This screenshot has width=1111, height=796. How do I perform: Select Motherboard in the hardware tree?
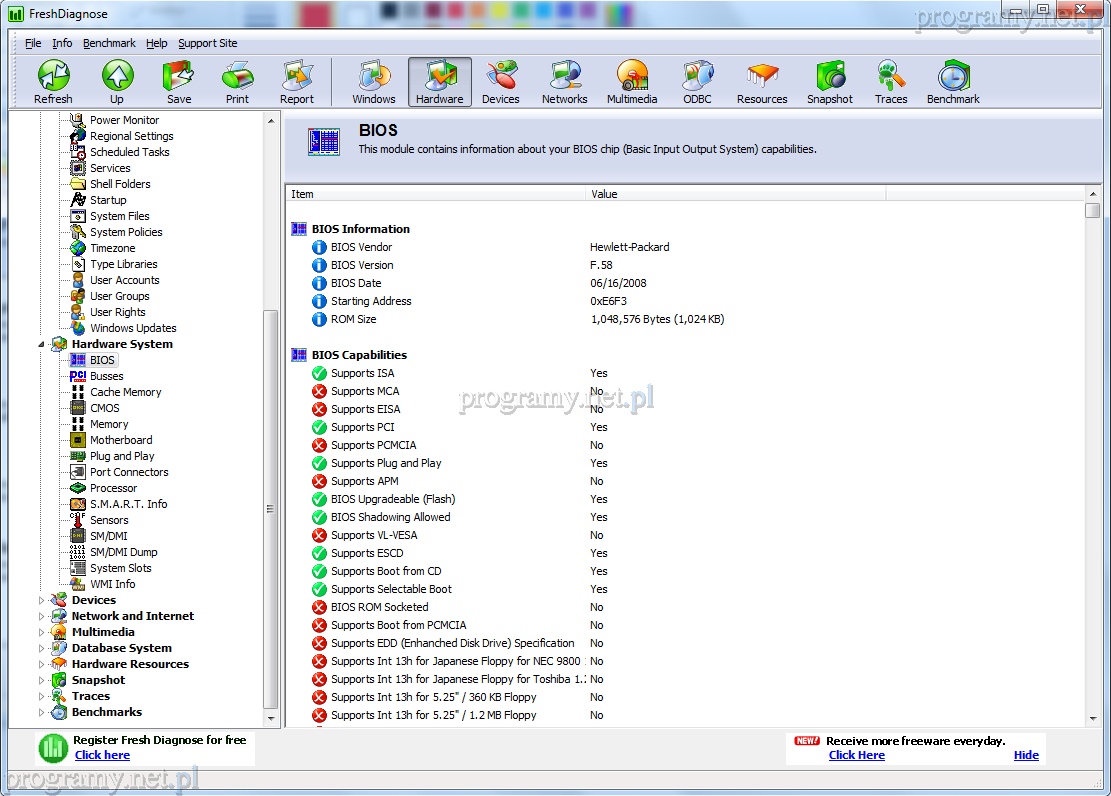(121, 440)
